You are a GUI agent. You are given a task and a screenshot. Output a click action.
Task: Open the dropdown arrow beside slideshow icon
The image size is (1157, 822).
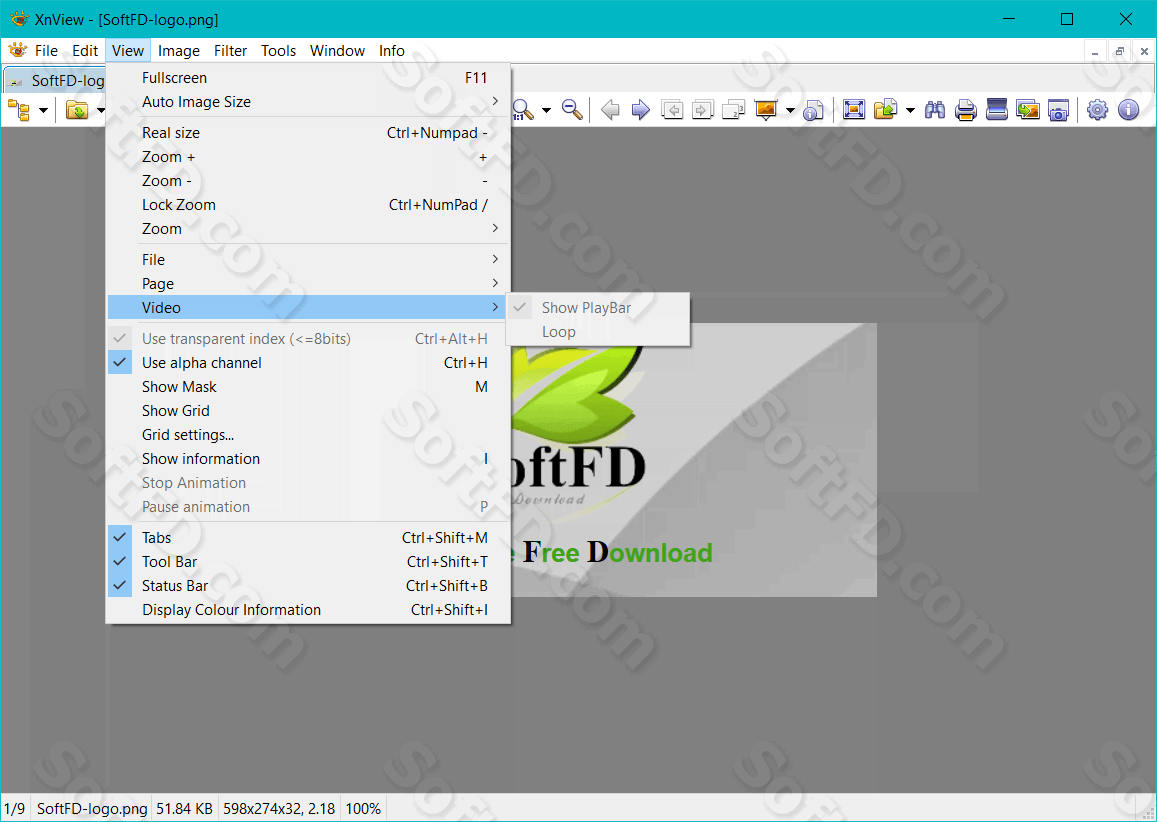(790, 111)
